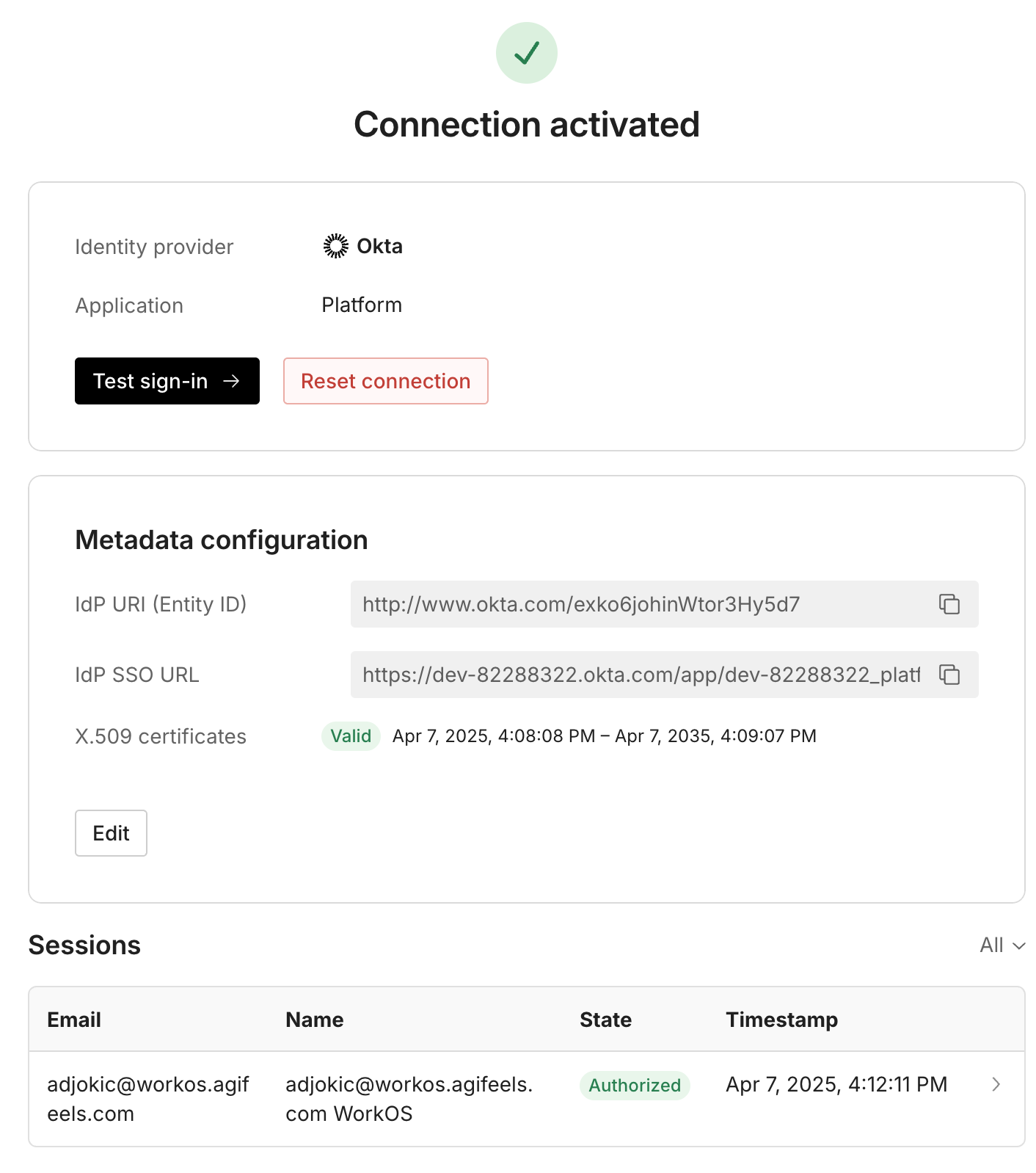The image size is (1036, 1173).
Task: Click the Valid certificate status badge
Action: click(350, 736)
